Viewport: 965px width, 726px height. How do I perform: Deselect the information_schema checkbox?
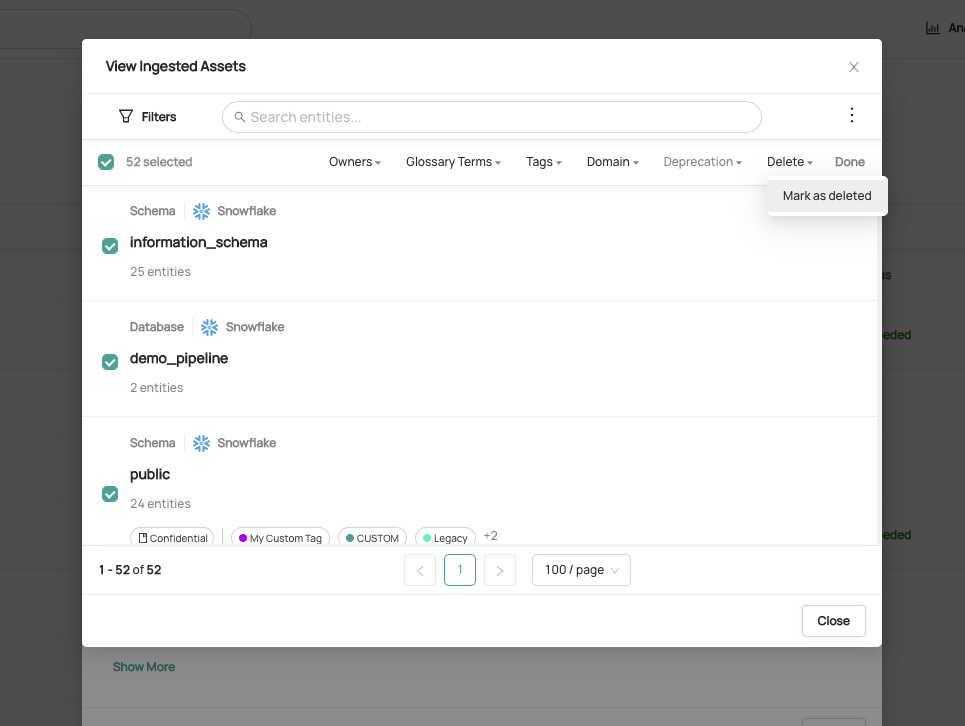110,246
